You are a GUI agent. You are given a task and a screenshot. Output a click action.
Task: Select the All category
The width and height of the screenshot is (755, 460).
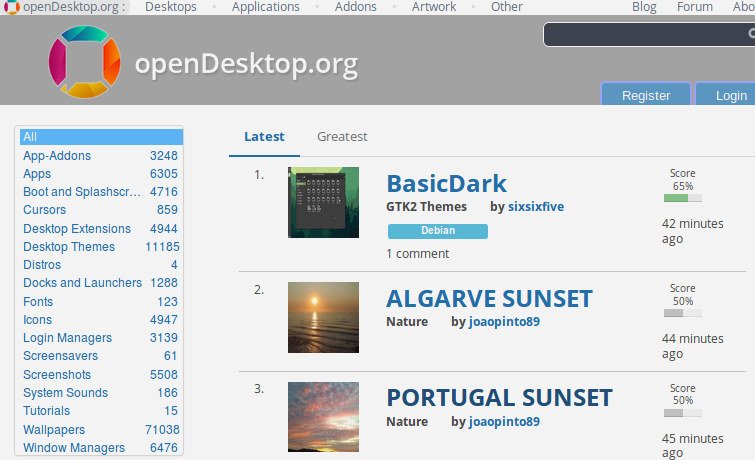tap(101, 137)
